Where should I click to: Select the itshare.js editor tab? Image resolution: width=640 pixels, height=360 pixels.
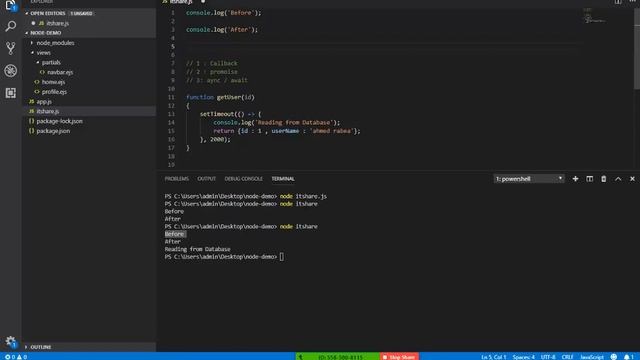pos(181,2)
